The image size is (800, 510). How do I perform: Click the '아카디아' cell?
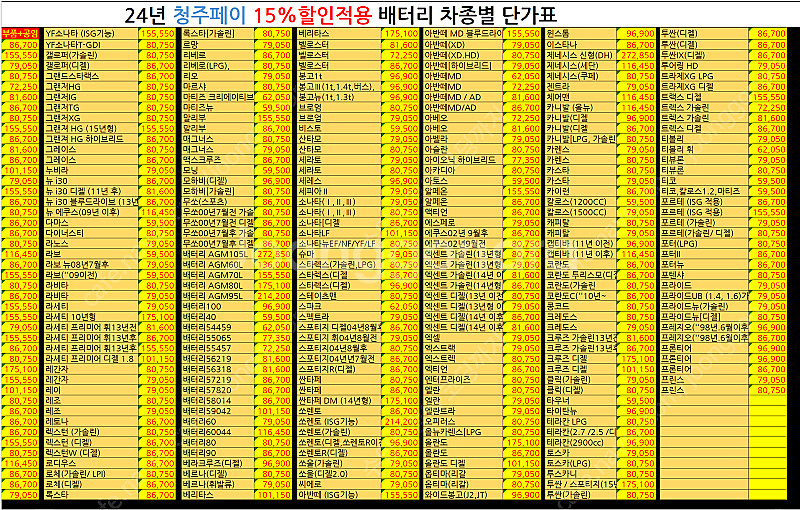(463, 170)
